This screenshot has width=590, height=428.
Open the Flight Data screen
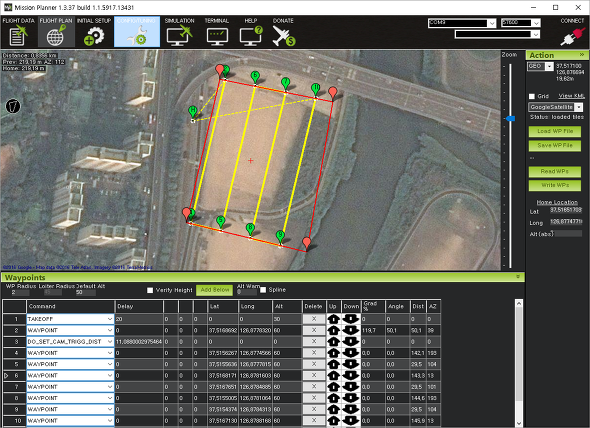tap(18, 32)
